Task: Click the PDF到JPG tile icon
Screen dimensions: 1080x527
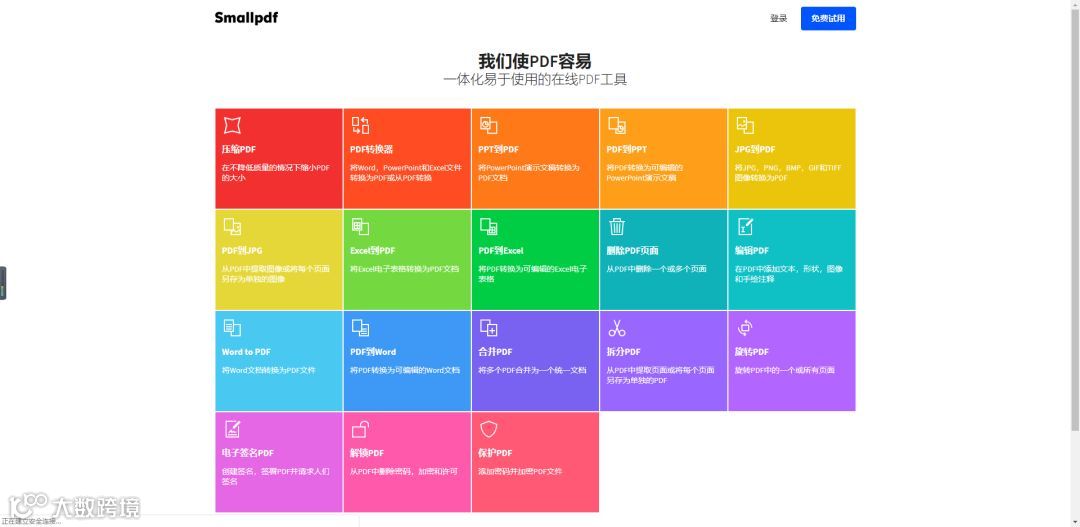Action: pyautogui.click(x=232, y=227)
